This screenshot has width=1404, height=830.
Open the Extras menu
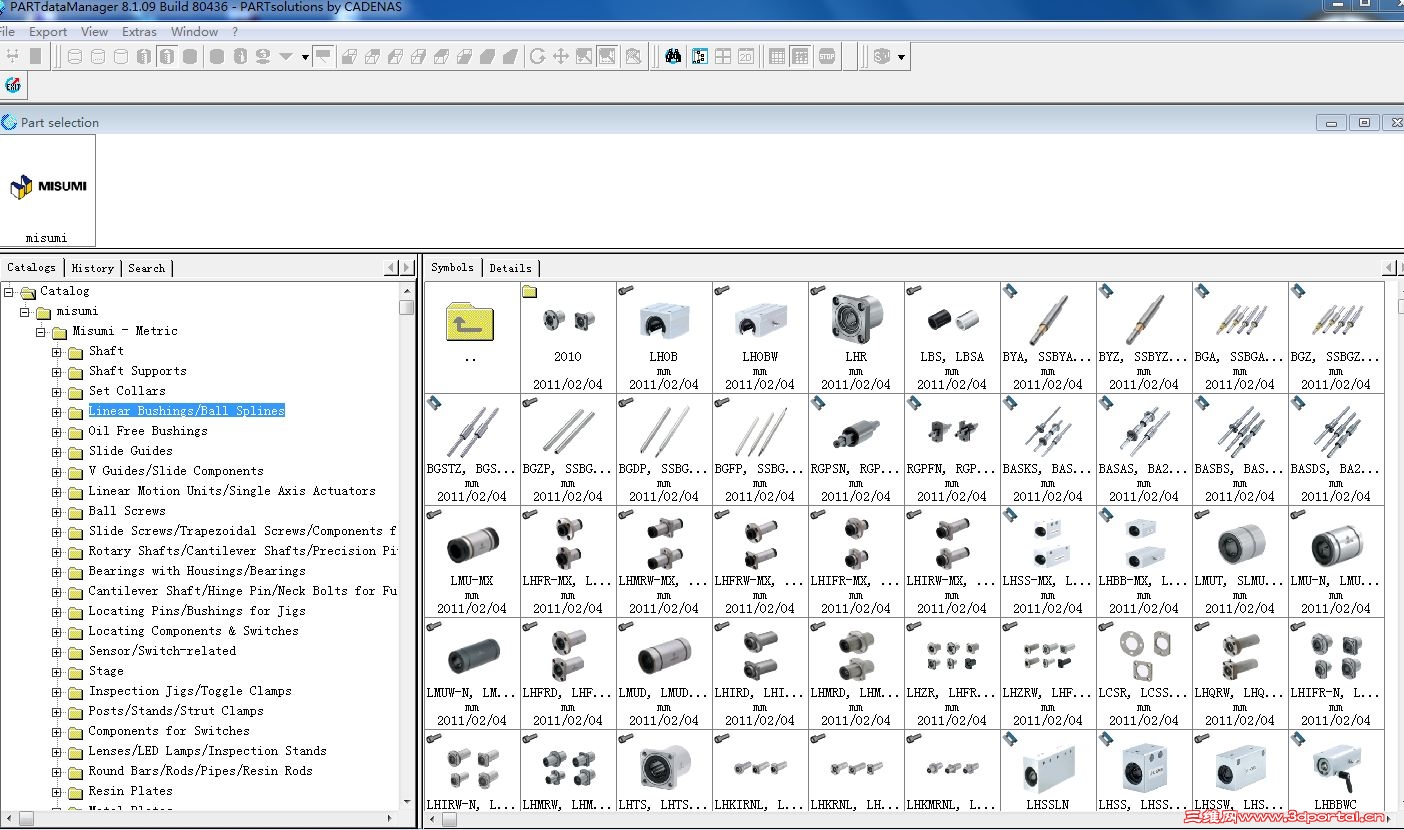click(139, 32)
